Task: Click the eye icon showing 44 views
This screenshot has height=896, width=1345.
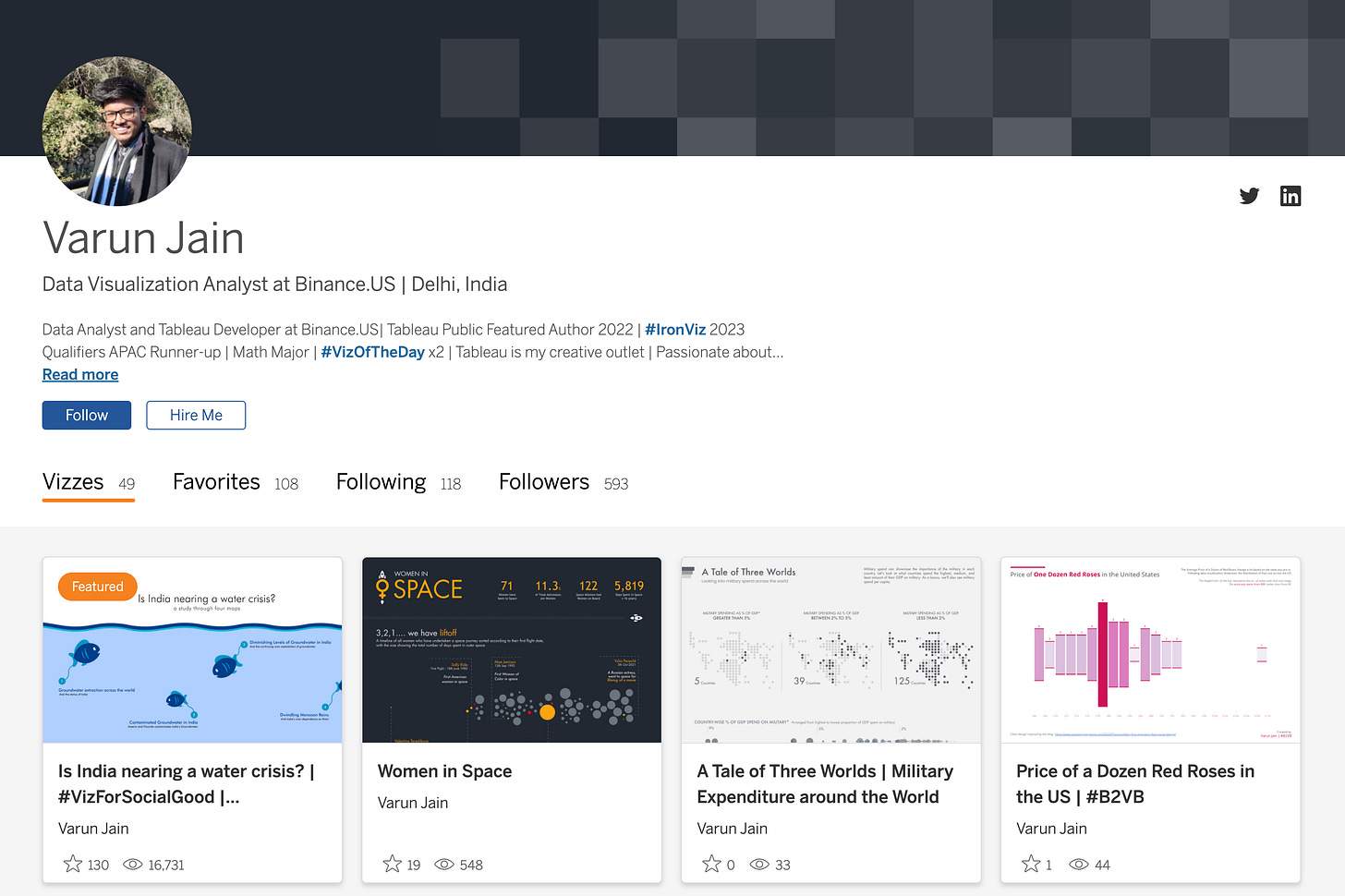Action: point(1078,864)
